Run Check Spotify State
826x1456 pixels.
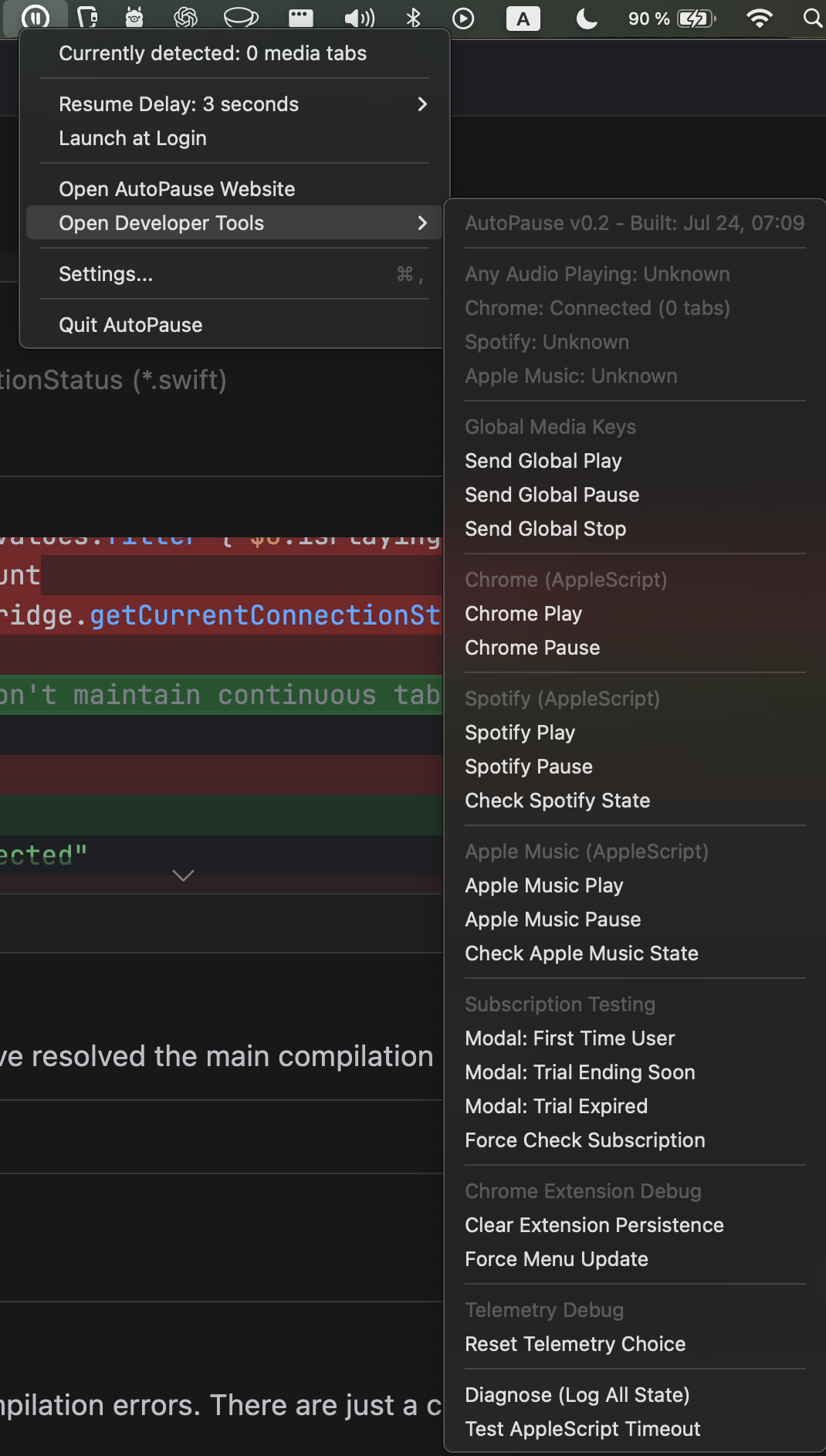[557, 801]
